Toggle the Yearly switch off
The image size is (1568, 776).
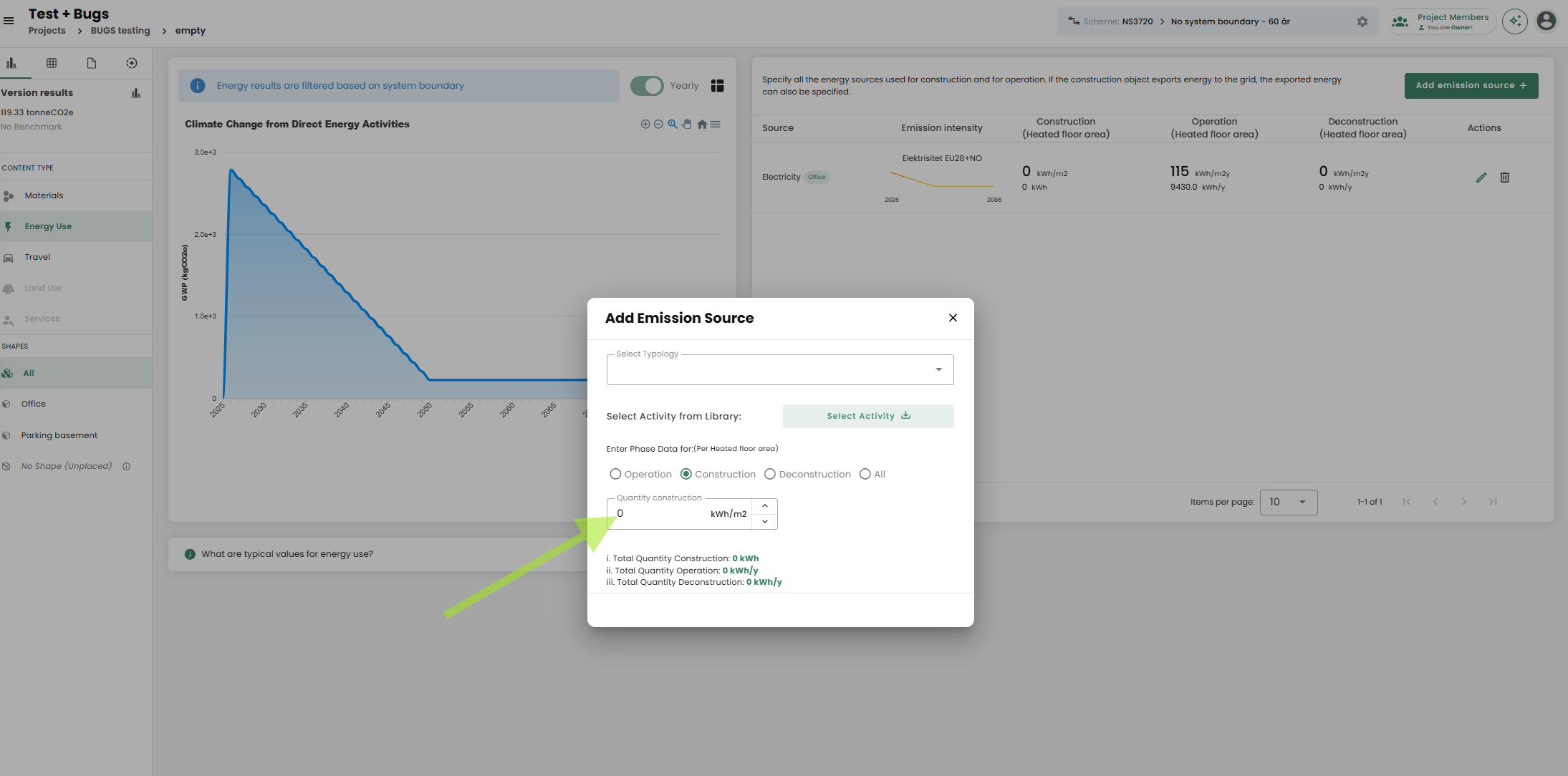(x=647, y=86)
